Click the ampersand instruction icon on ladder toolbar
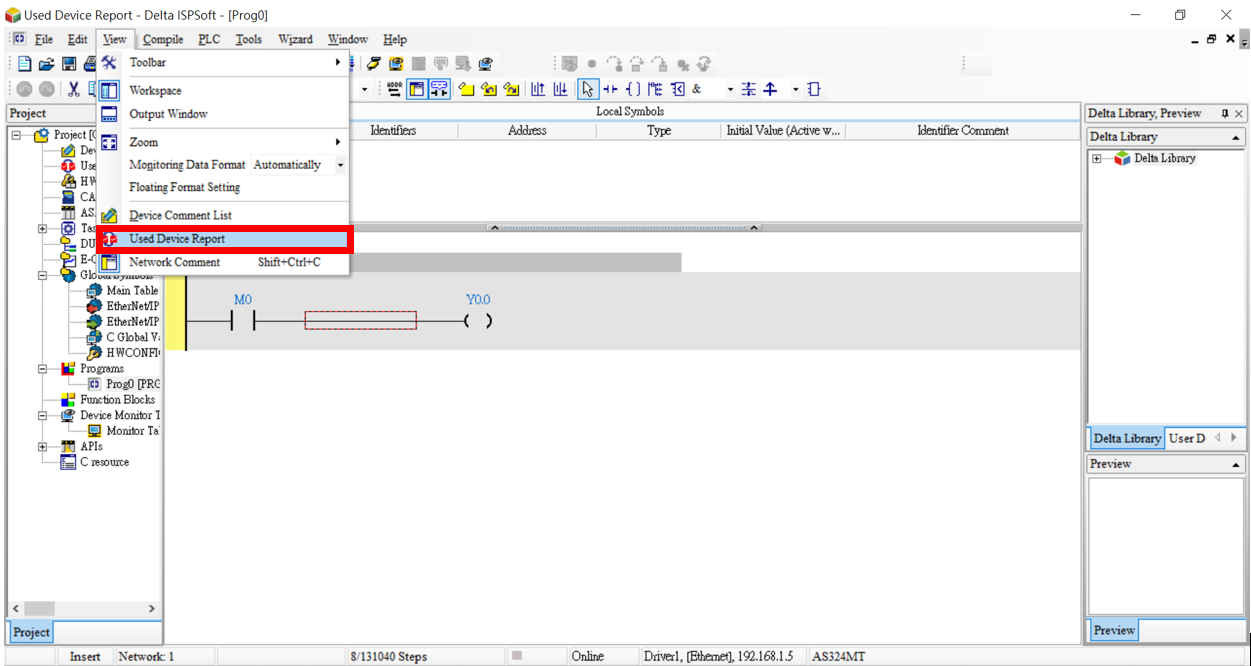The width and height of the screenshot is (1251, 666). point(697,88)
